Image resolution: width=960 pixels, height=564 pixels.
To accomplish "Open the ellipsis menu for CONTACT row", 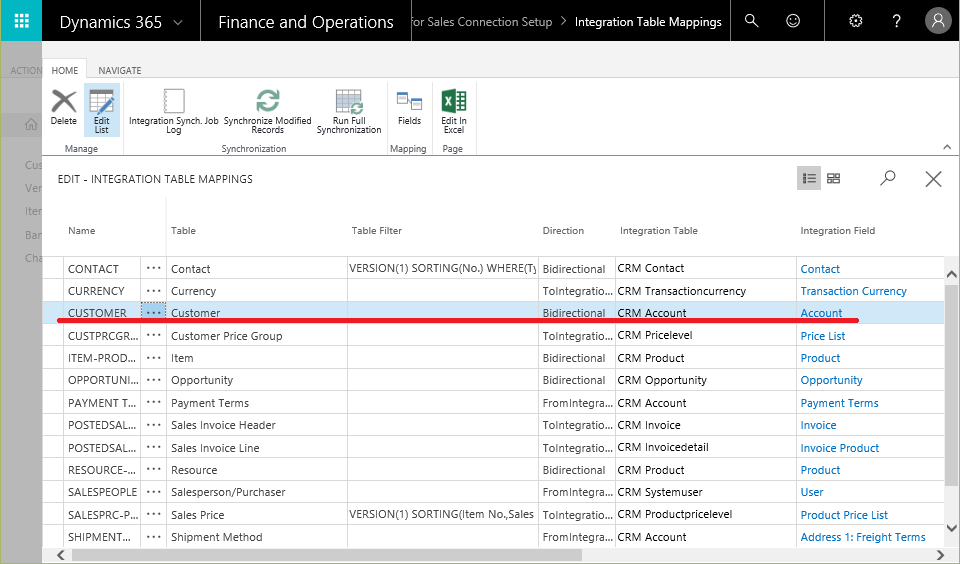I will 154,268.
